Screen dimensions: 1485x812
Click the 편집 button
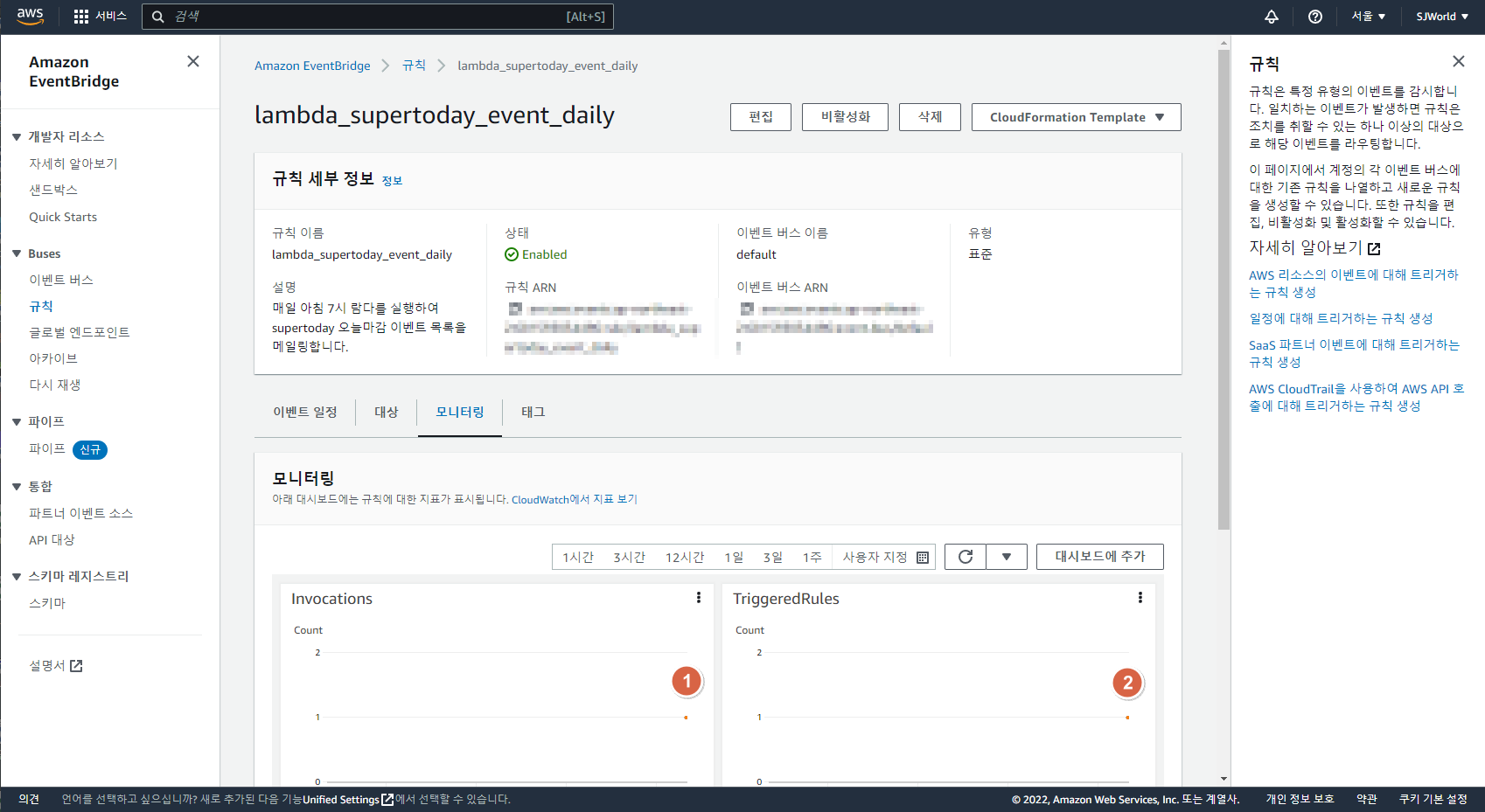point(761,117)
